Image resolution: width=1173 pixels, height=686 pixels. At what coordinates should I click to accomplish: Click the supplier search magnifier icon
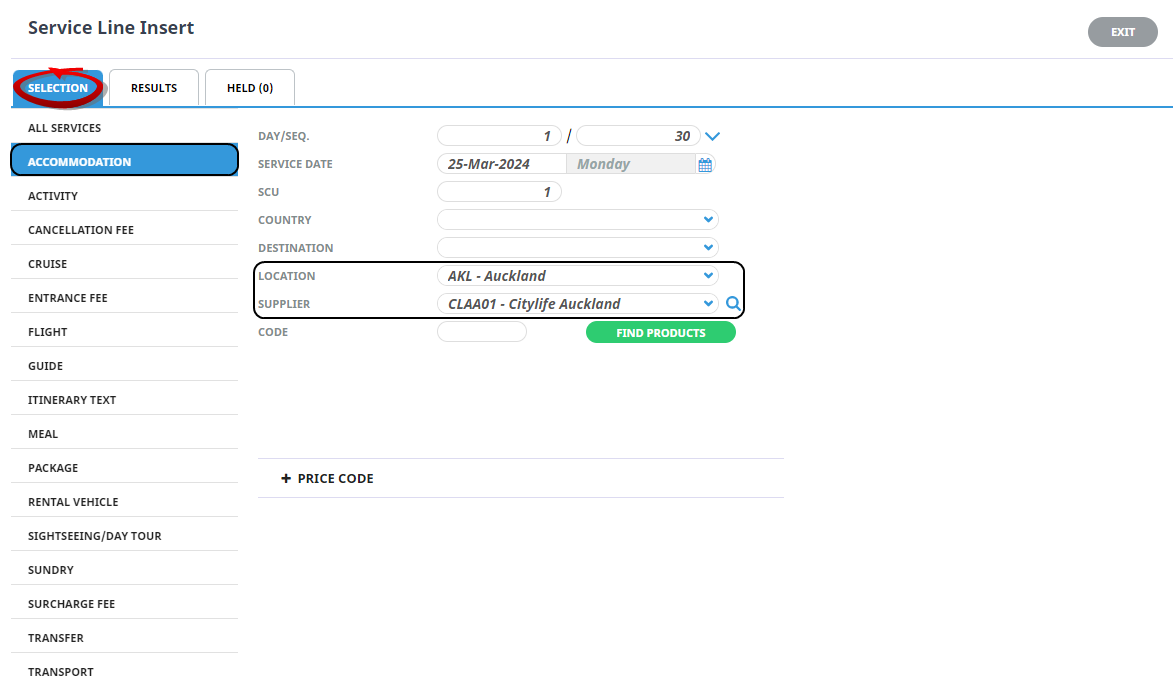[733, 304]
